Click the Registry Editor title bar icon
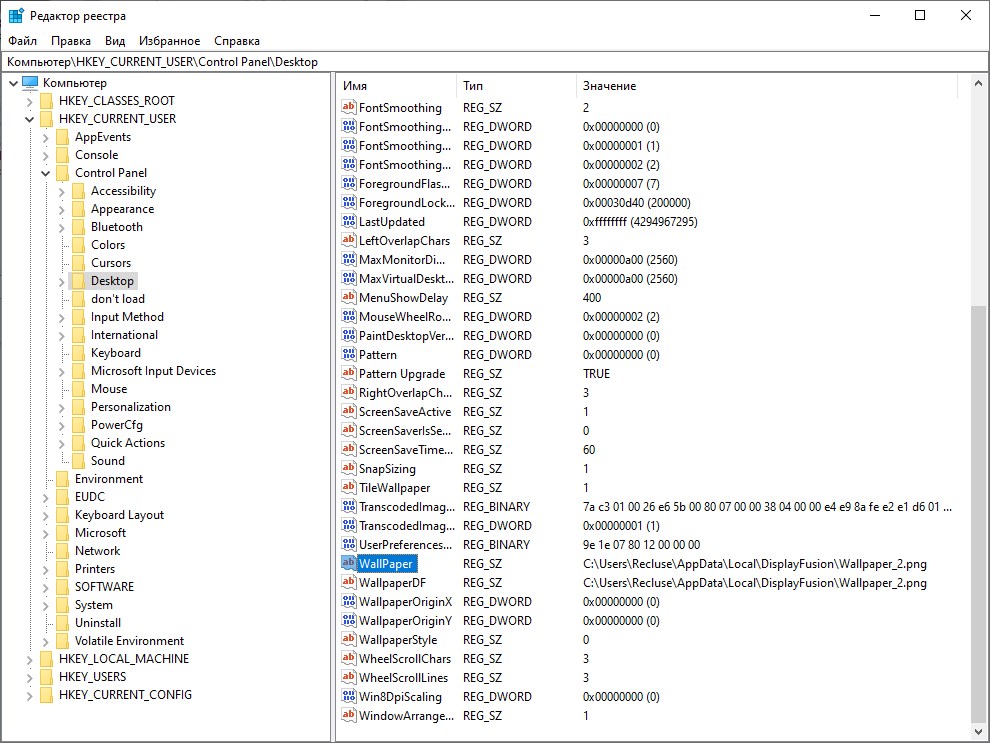This screenshot has width=990, height=743. point(16,16)
